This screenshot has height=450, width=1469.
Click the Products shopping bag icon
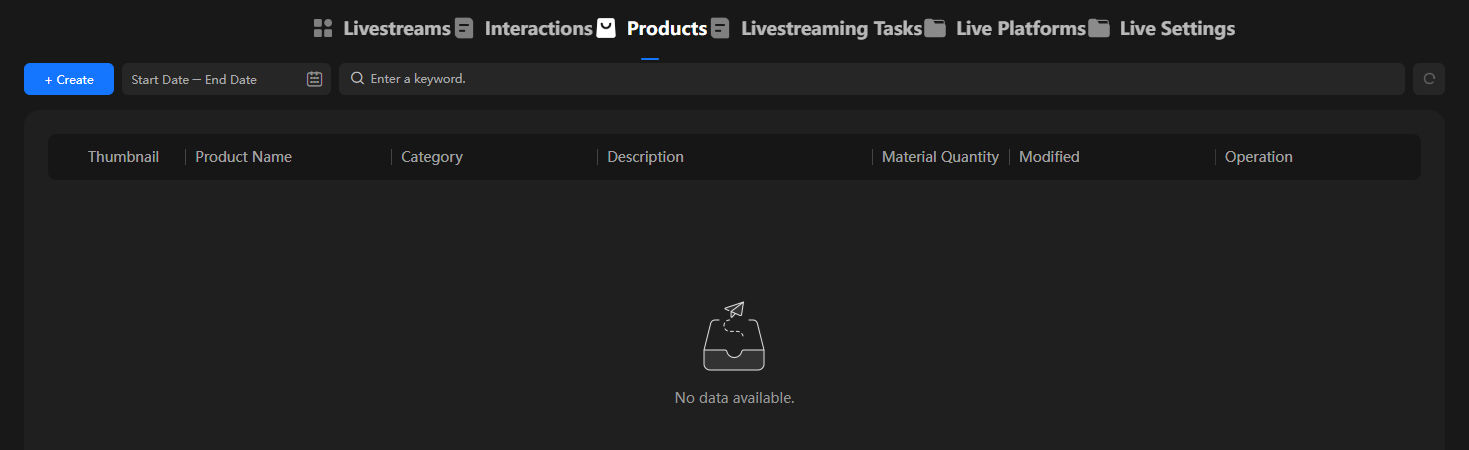(x=606, y=28)
